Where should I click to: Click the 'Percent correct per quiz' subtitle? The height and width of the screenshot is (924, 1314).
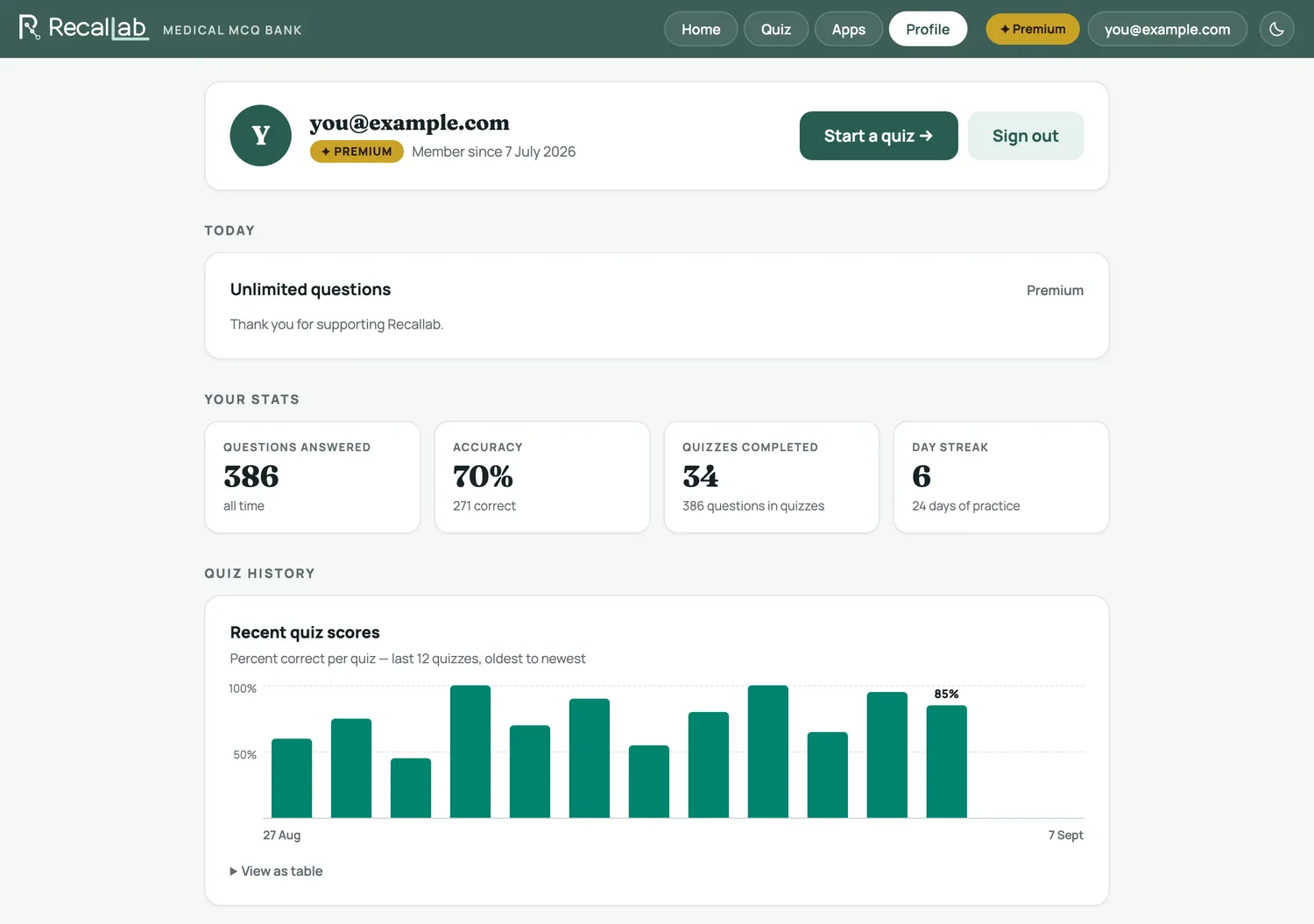408,659
